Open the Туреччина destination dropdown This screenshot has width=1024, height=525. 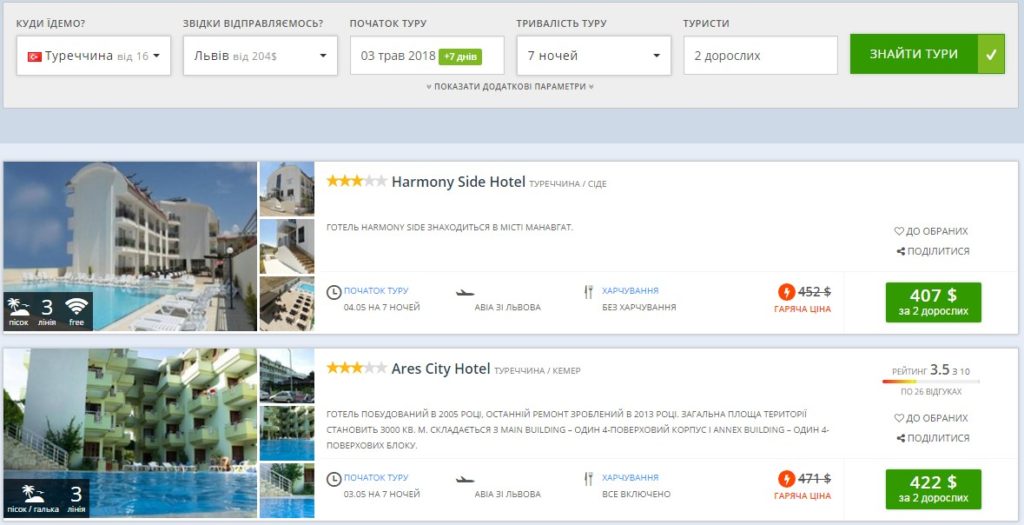(93, 56)
